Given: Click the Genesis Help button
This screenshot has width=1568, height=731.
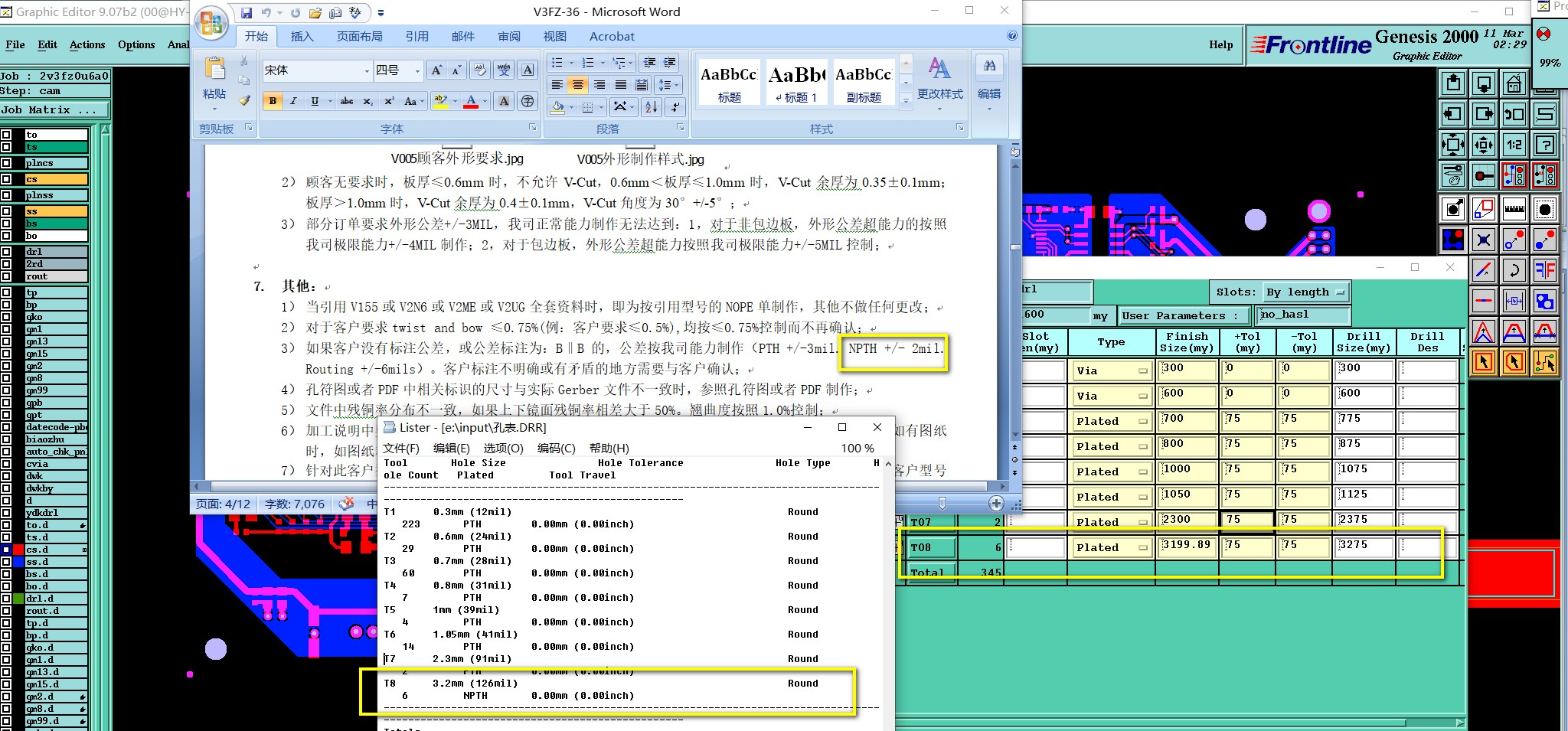Looking at the screenshot, I should [x=1221, y=44].
